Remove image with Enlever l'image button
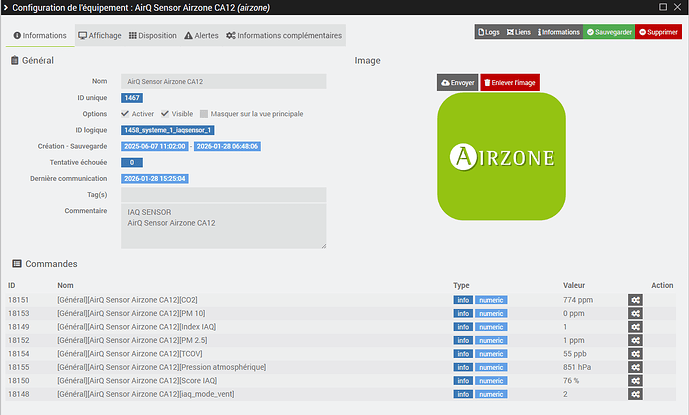This screenshot has width=689, height=415. point(510,83)
